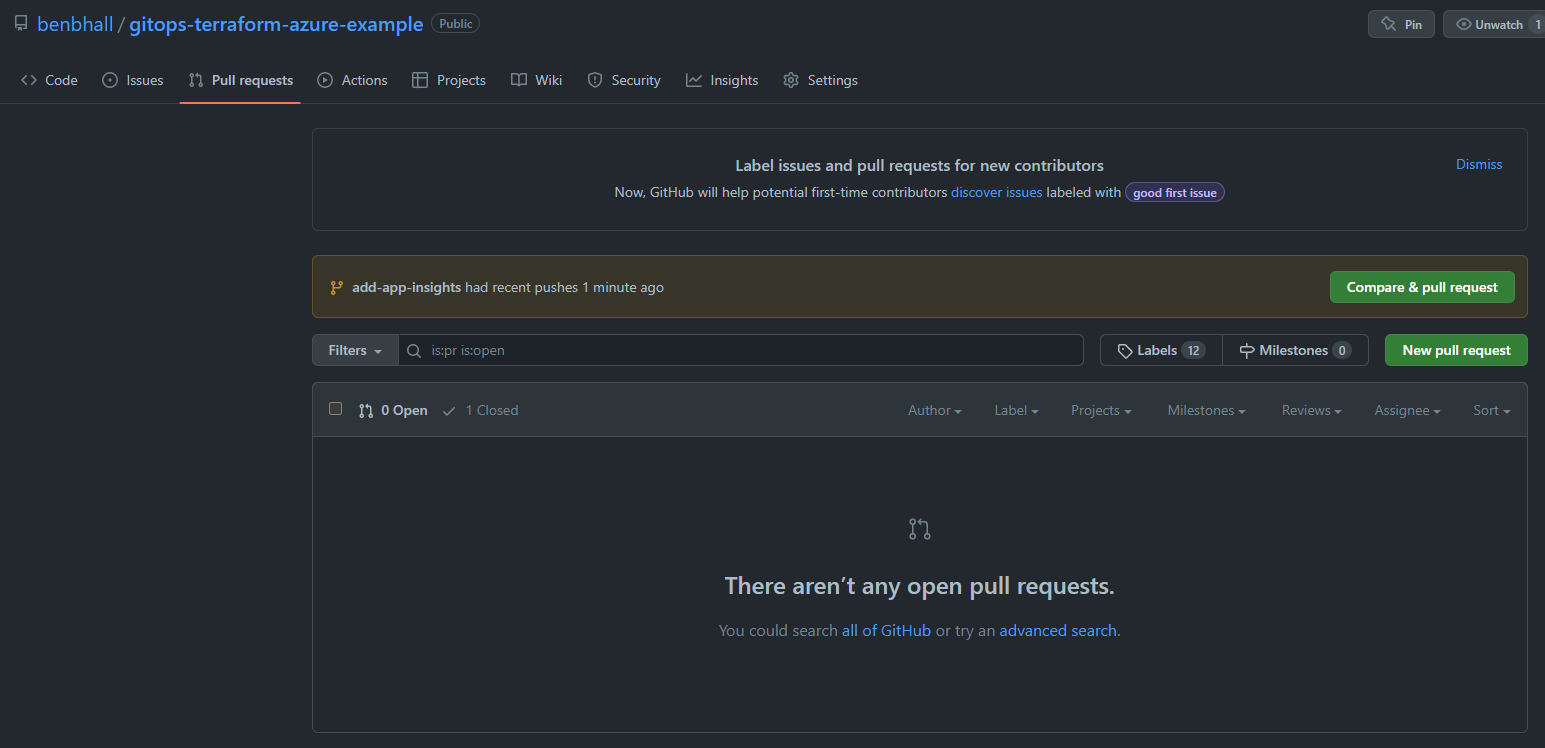Follow the 'discover issues' link
Screen dimensions: 1545x748
click(996, 192)
